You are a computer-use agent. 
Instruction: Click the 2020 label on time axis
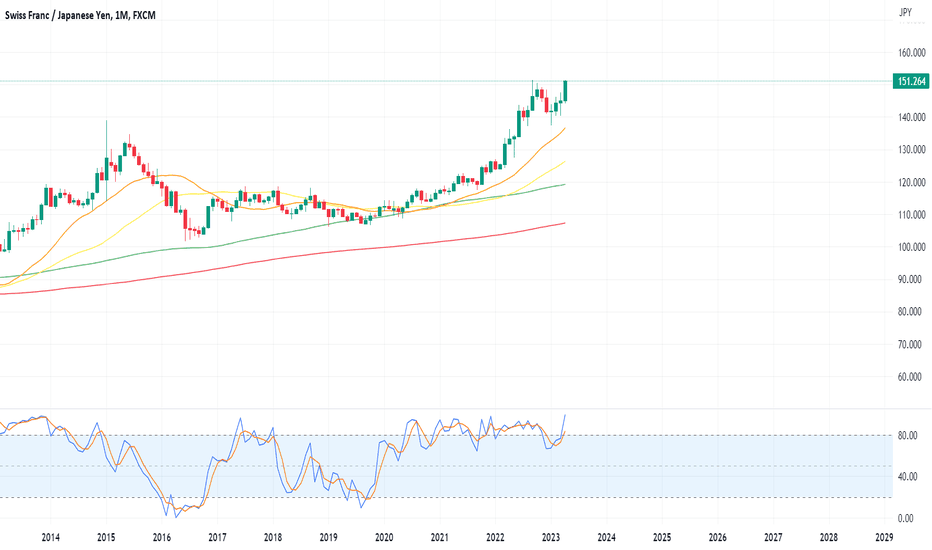(x=384, y=538)
